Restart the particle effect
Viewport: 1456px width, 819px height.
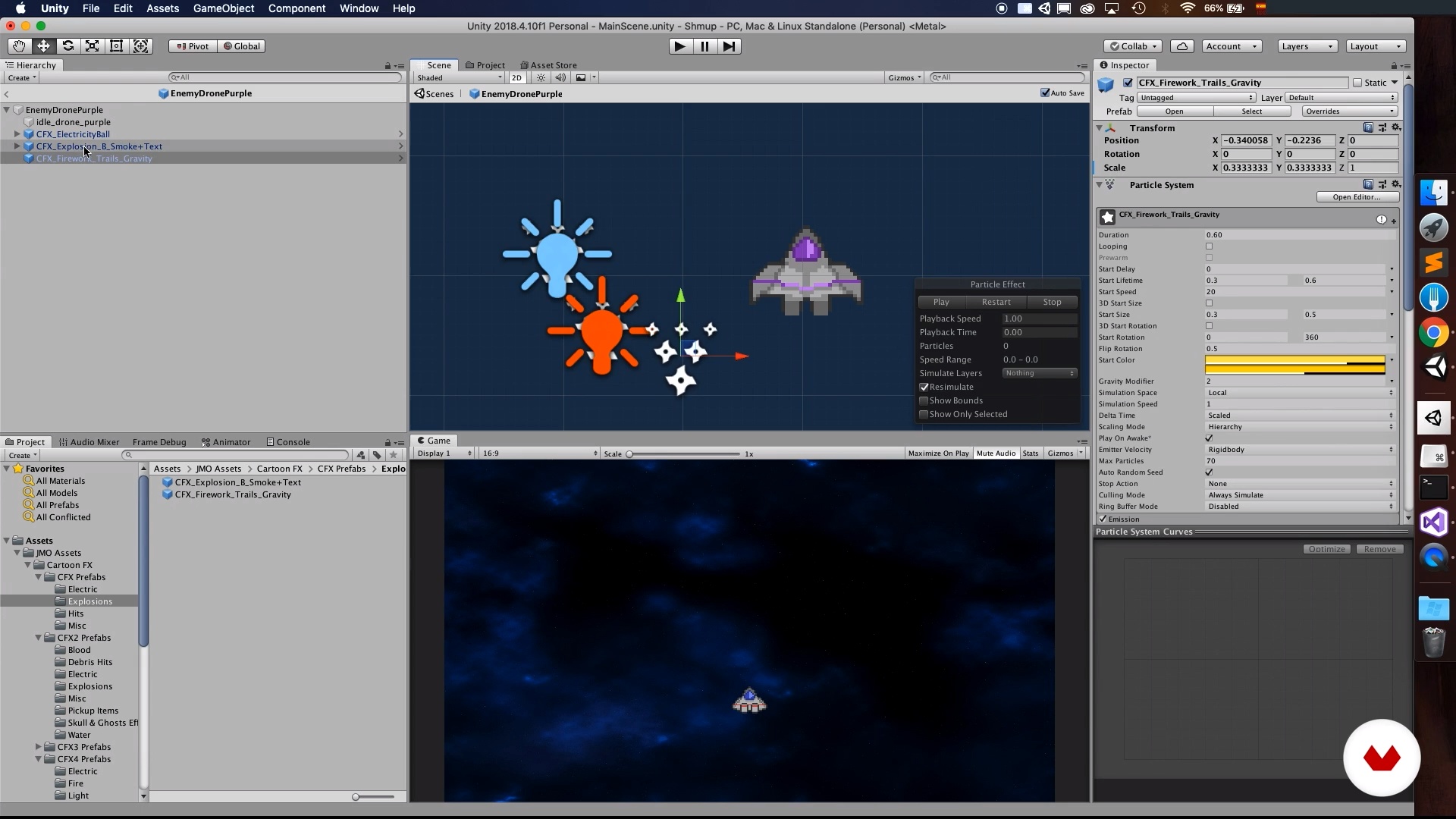[x=996, y=302]
